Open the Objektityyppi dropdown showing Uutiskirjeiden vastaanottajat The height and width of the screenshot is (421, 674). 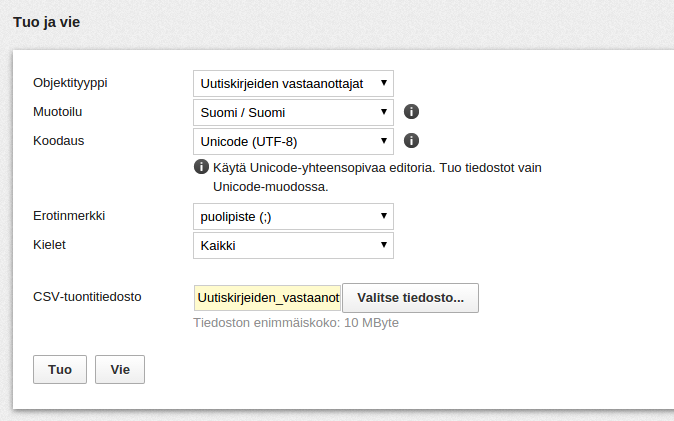tap(293, 83)
